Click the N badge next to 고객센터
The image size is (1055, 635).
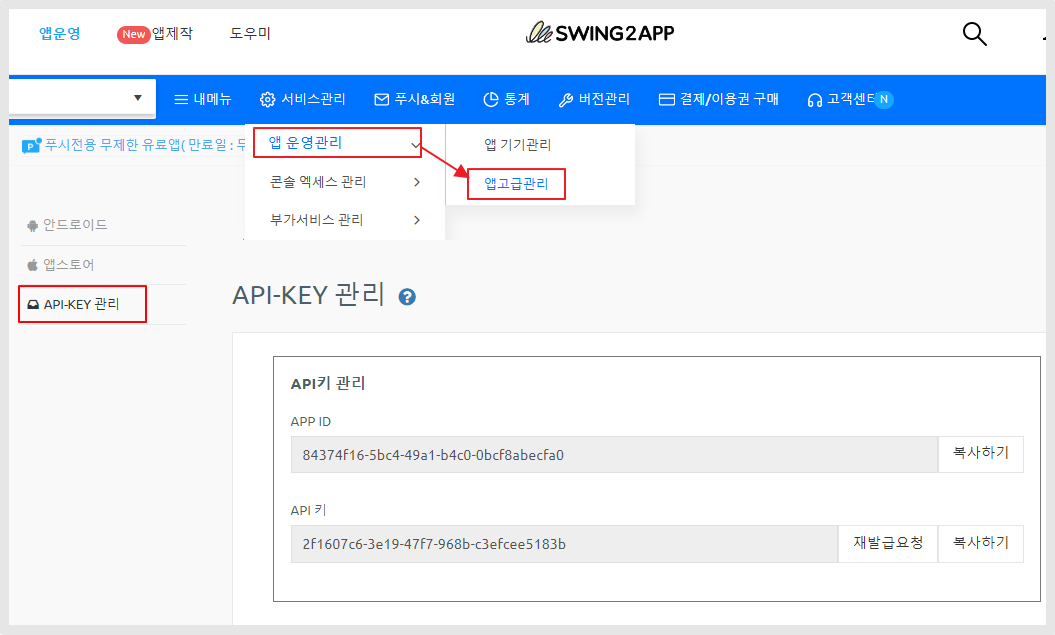coord(884,100)
